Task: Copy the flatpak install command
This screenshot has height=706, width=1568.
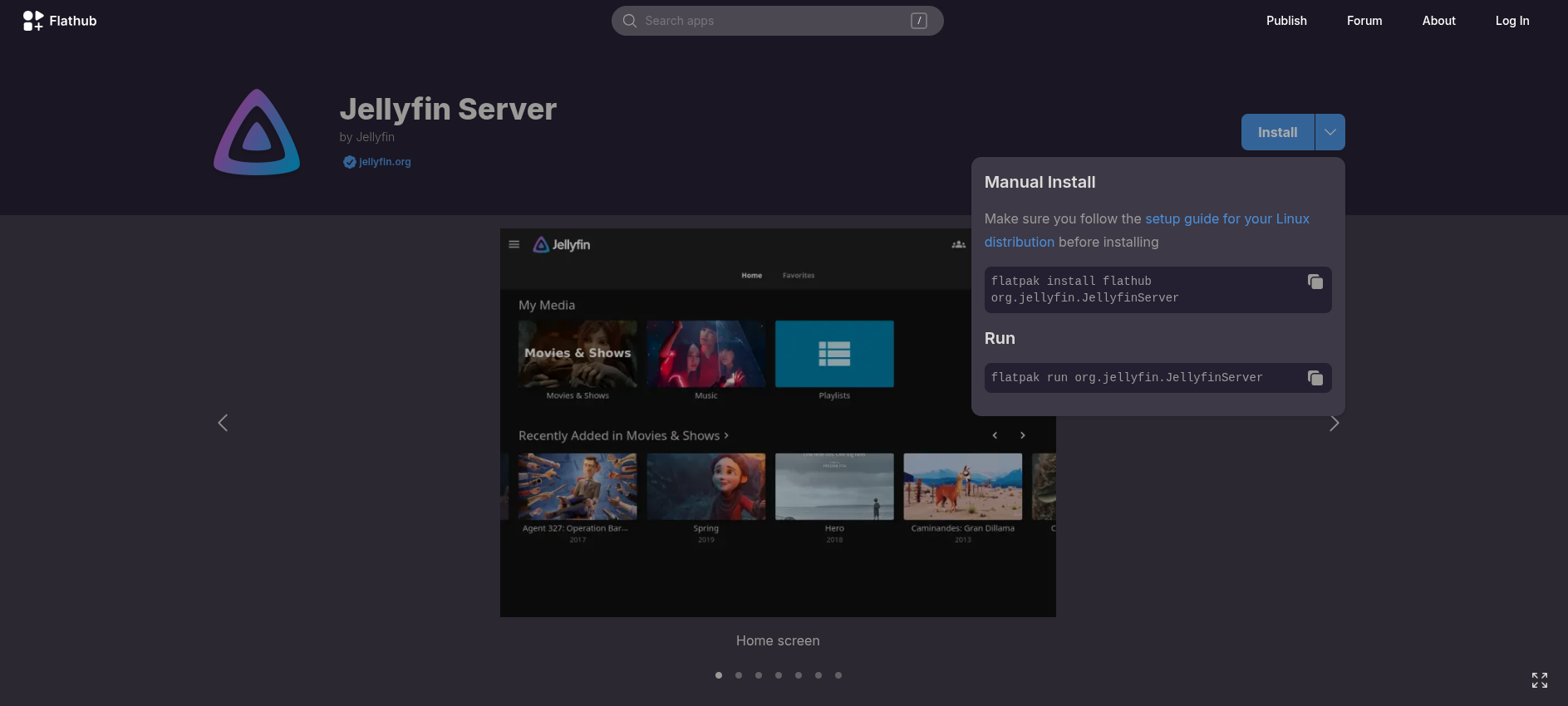Action: click(x=1315, y=282)
